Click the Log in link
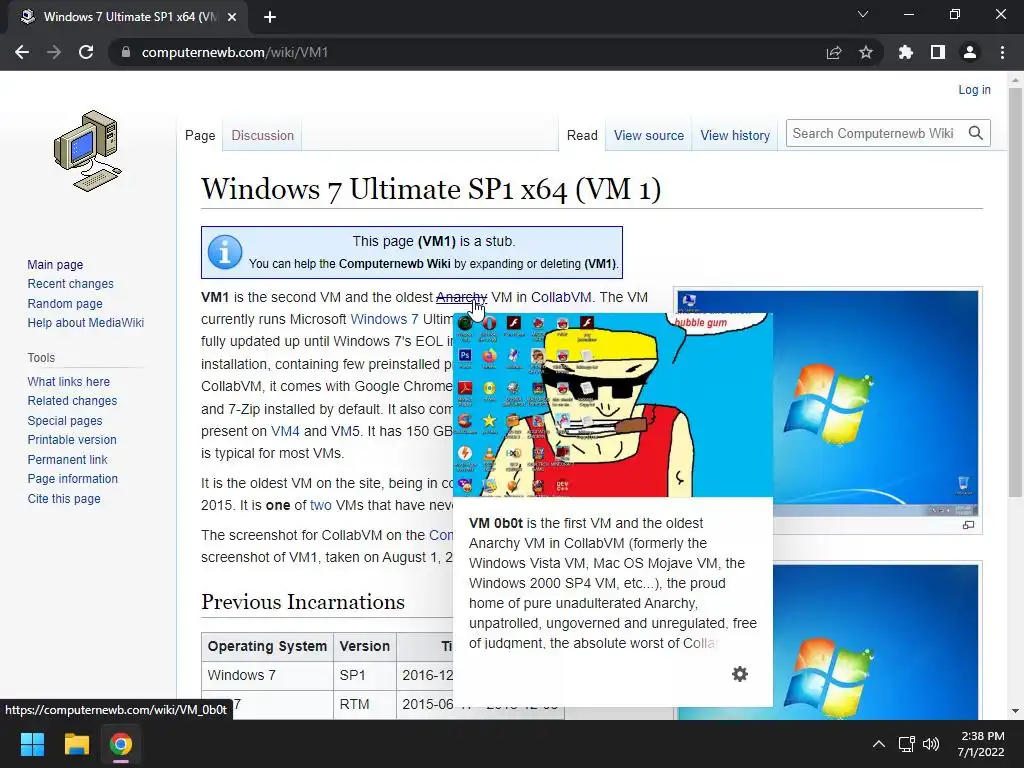Viewport: 1024px width, 768px height. (974, 89)
